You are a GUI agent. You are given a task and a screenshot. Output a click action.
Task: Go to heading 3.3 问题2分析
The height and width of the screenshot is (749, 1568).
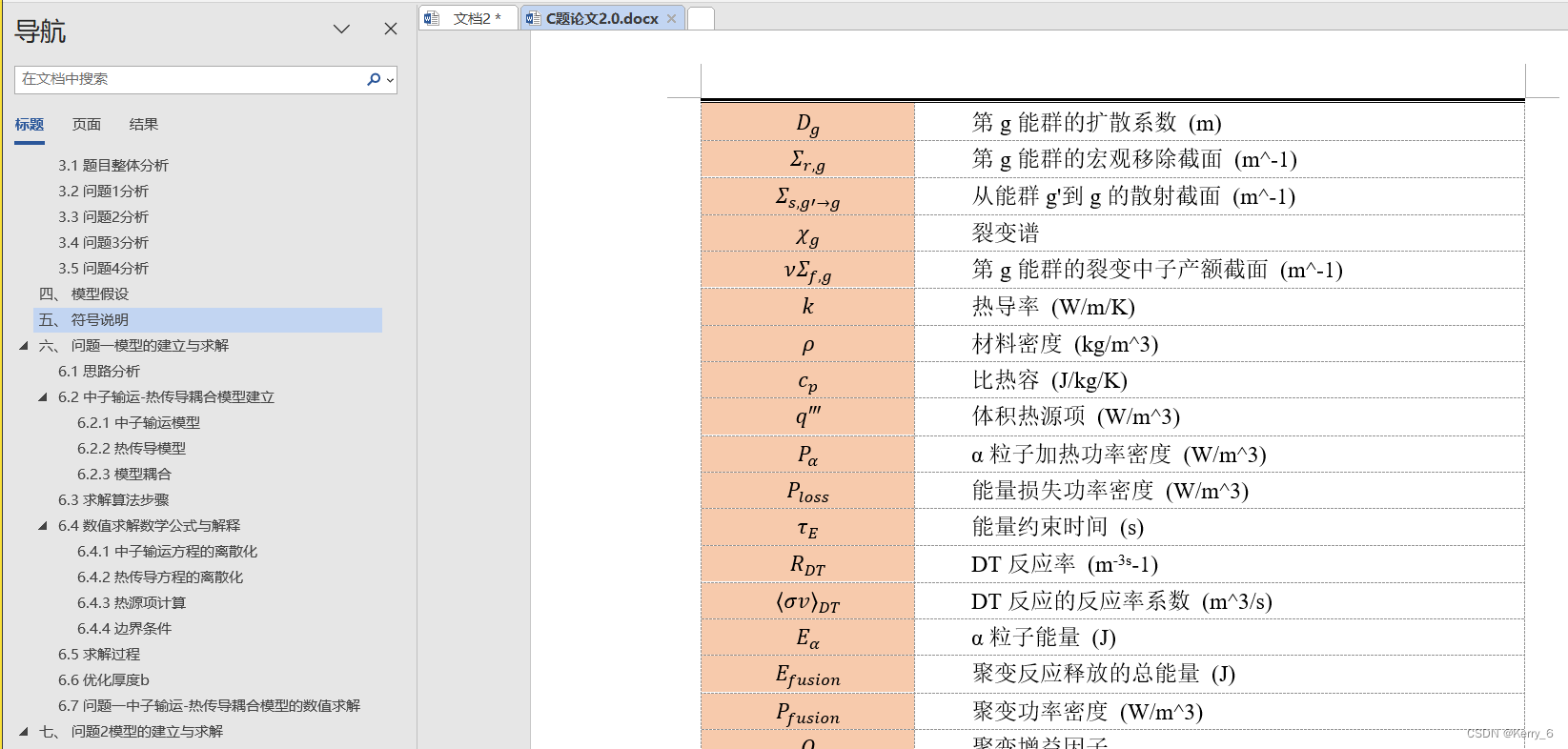pos(103,217)
